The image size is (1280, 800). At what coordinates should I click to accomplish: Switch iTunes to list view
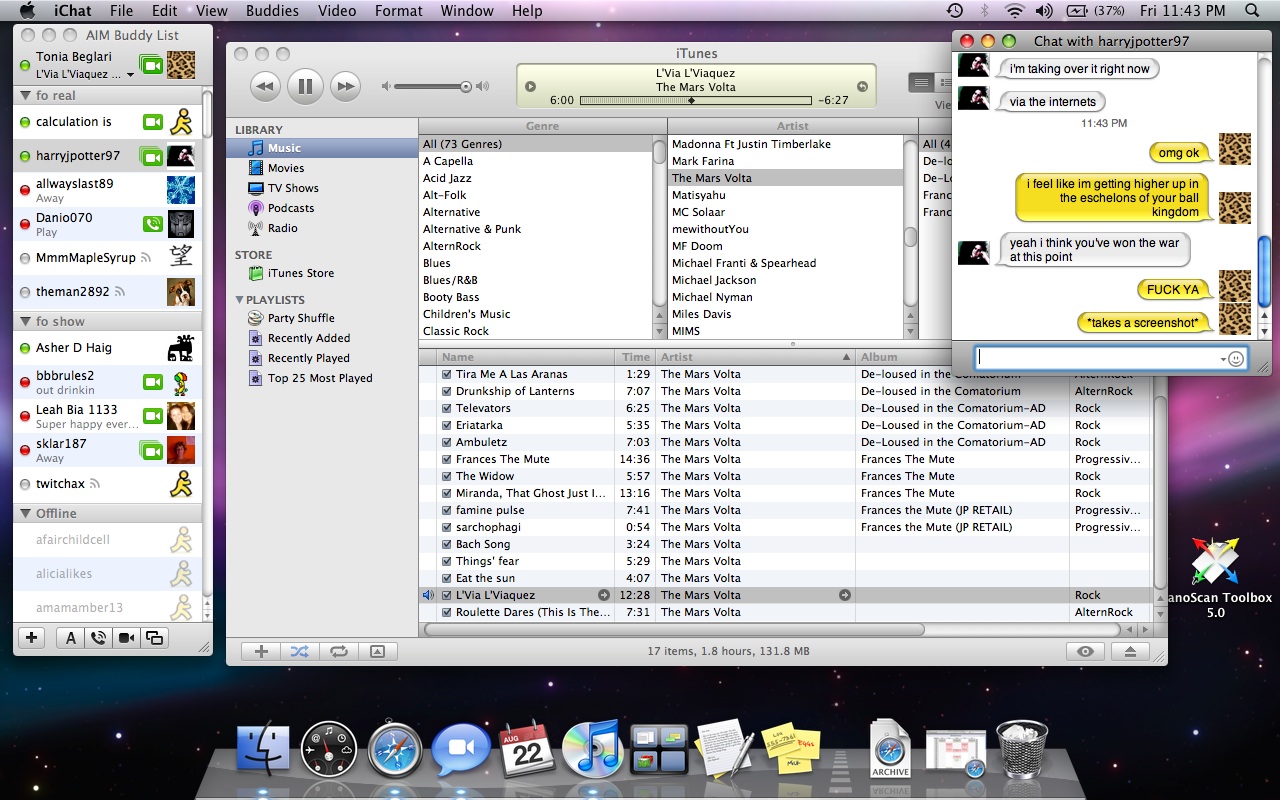pyautogui.click(x=920, y=82)
